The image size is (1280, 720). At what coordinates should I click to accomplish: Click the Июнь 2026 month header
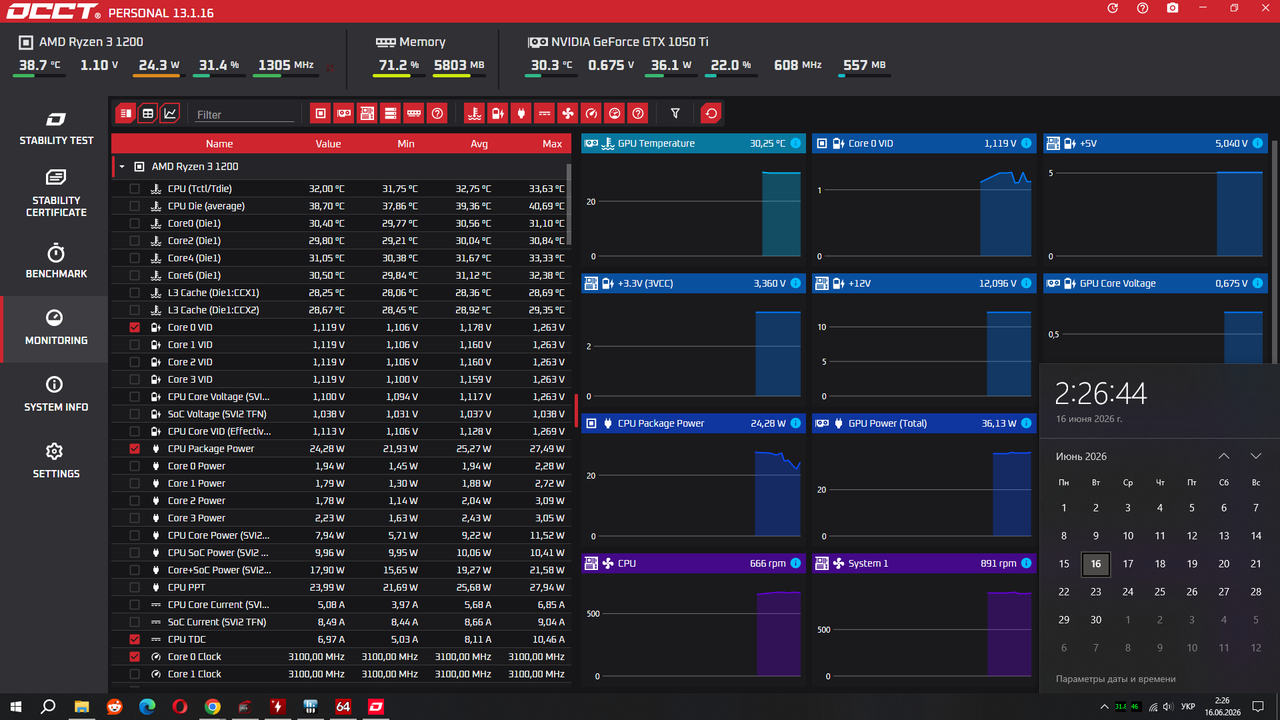1081,456
